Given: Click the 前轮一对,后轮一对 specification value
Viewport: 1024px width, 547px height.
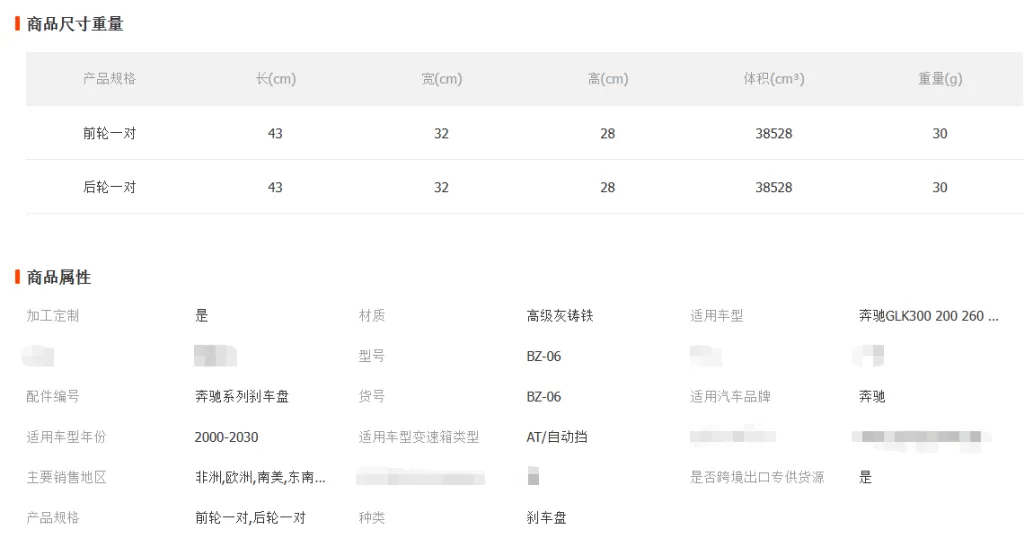Looking at the screenshot, I should (250, 518).
